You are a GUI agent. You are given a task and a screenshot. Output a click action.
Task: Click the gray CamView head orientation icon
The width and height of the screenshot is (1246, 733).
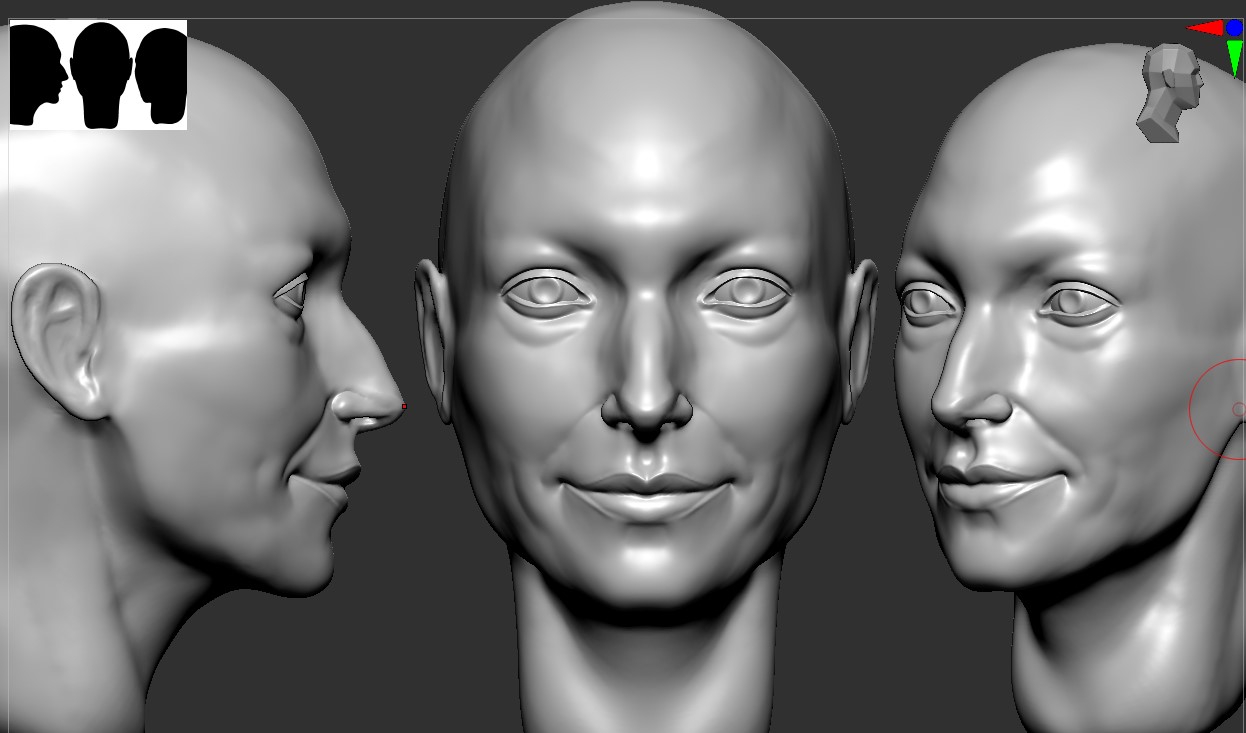pos(1169,93)
